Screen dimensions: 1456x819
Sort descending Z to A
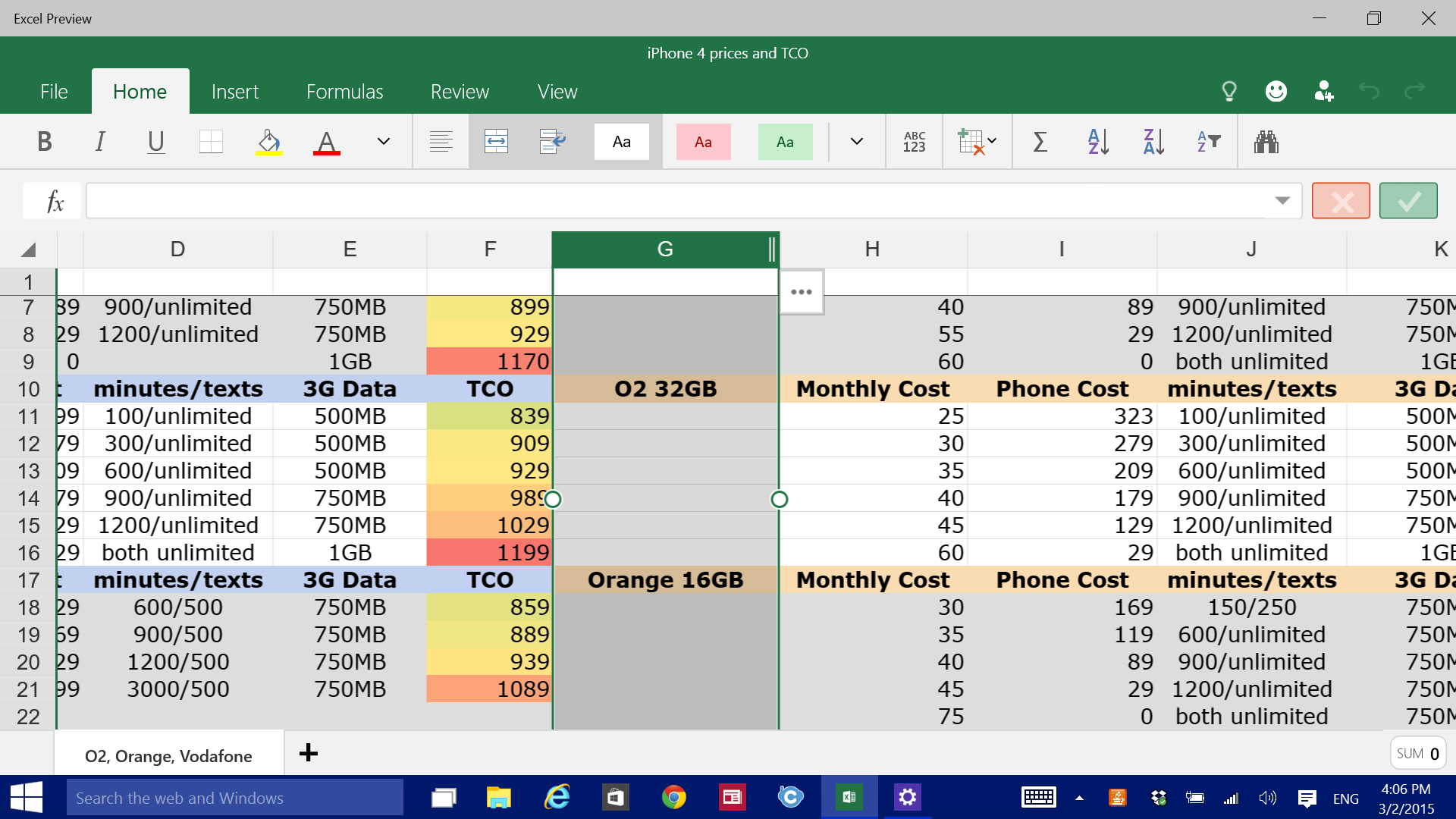coord(1153,142)
